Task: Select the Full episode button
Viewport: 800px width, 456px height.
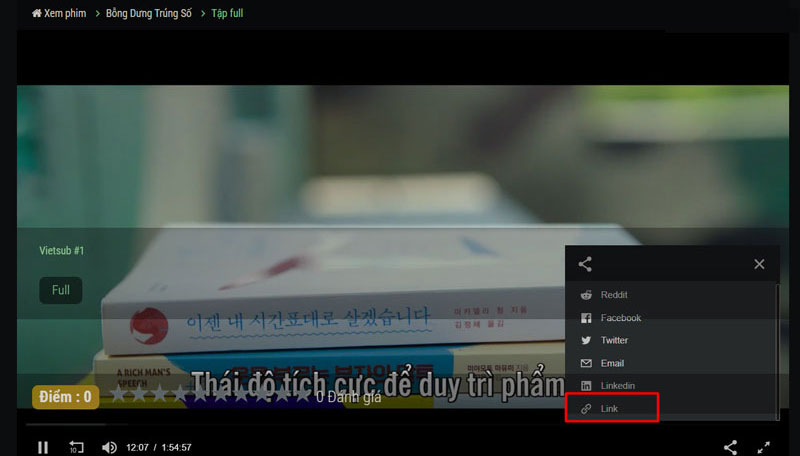Action: (x=61, y=290)
